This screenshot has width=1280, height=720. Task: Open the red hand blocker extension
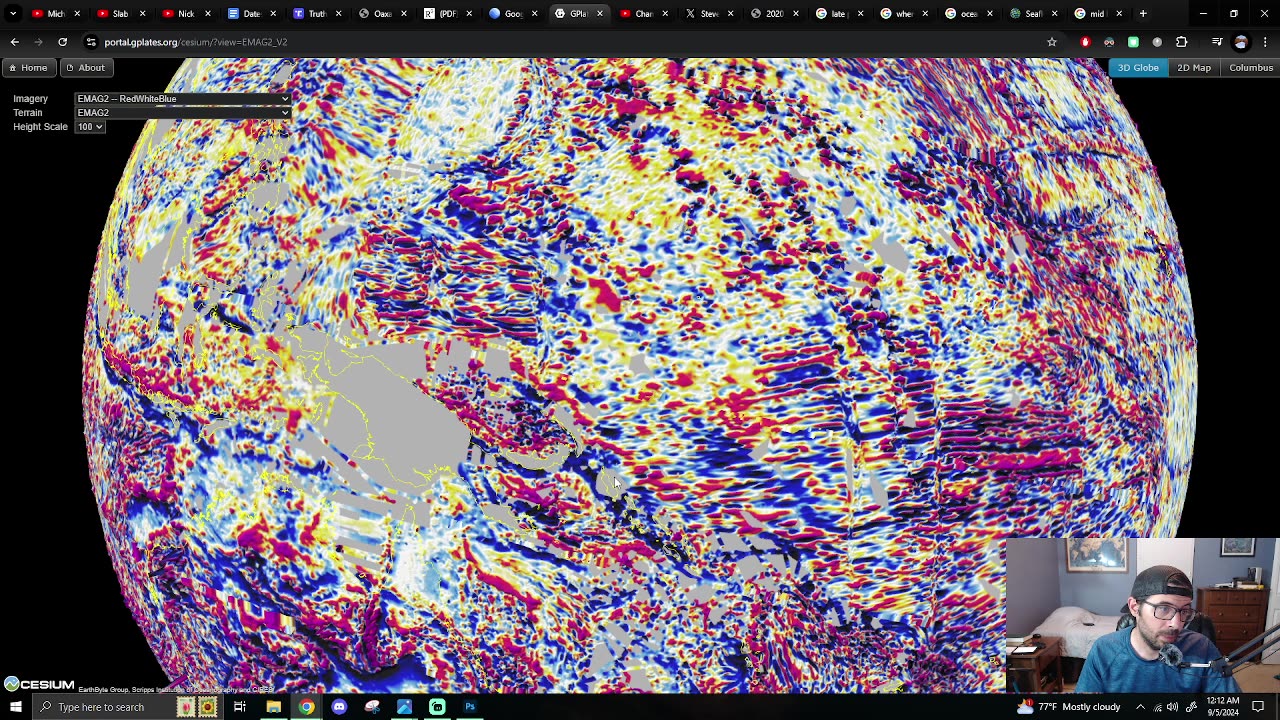1085,42
